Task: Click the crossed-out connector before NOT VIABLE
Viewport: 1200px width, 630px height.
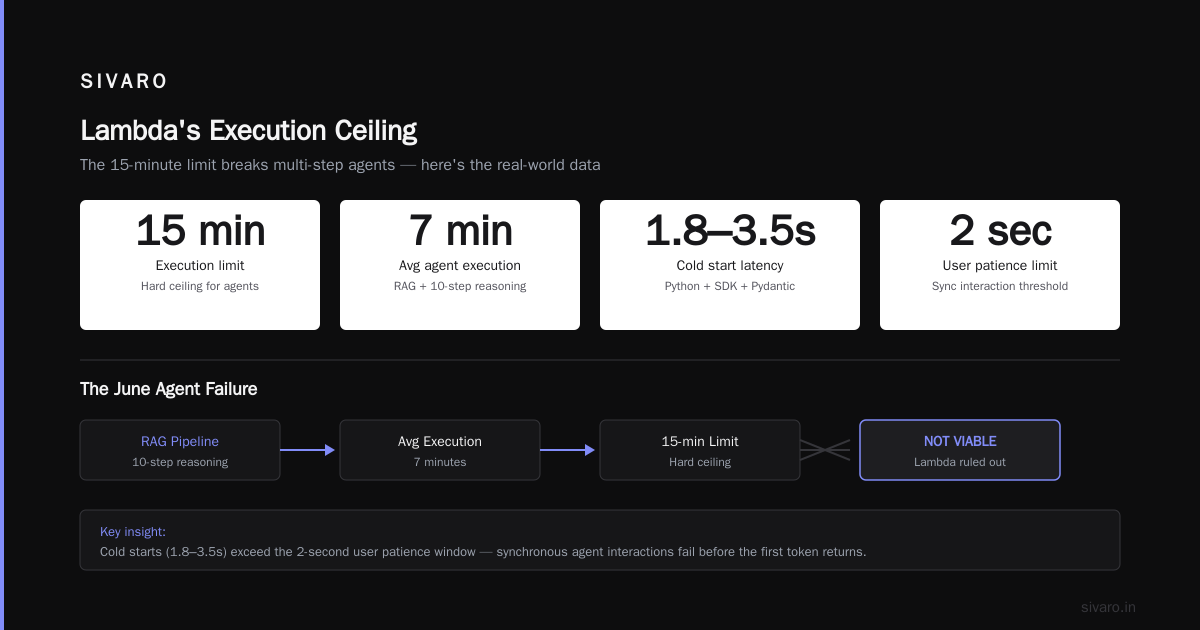Action: tap(825, 450)
